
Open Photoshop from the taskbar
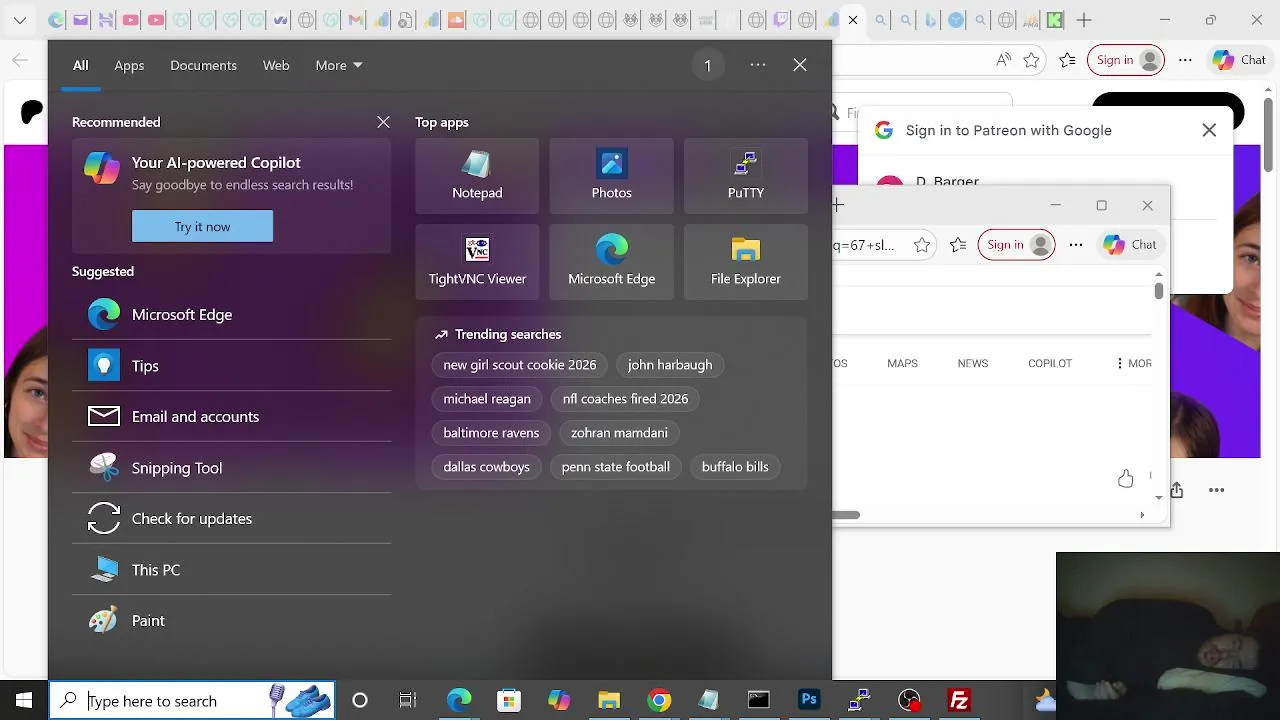tap(809, 700)
